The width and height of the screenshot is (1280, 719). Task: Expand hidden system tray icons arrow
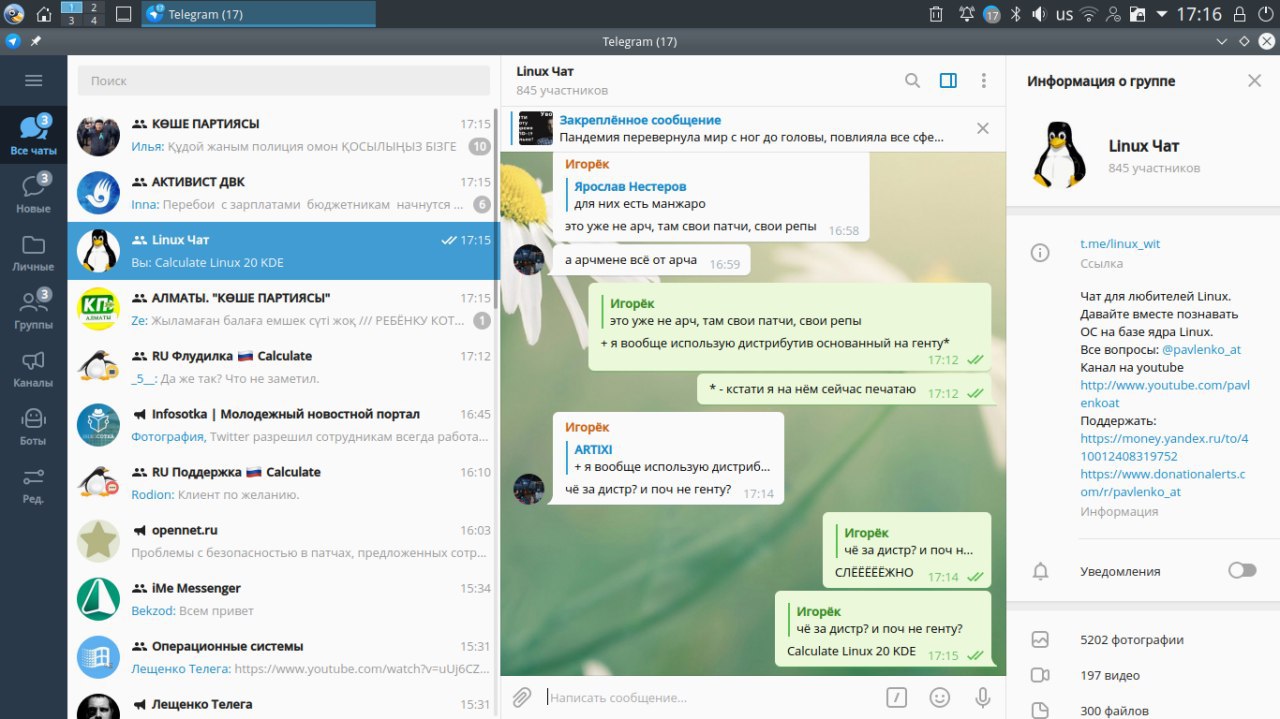1161,14
